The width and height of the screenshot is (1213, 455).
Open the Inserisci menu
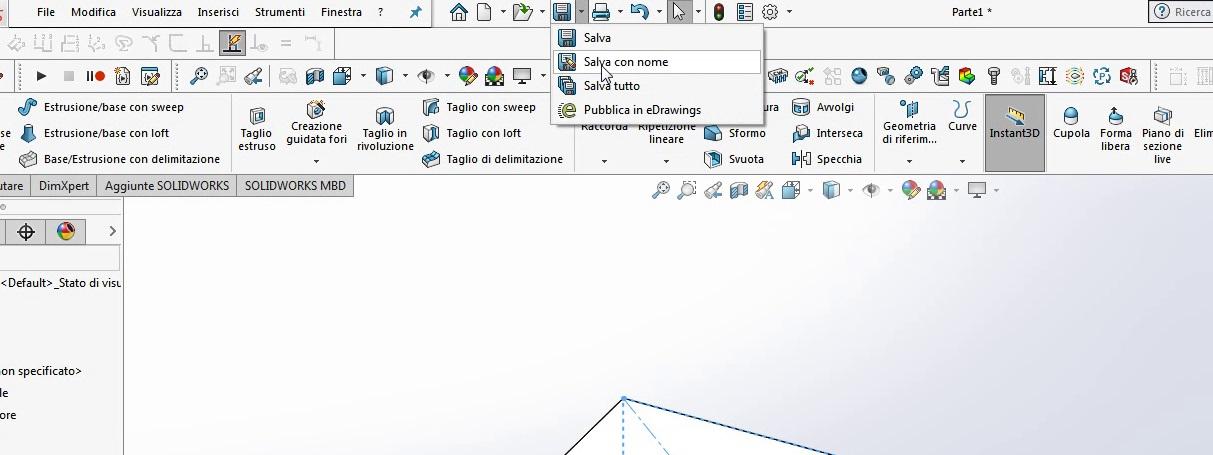point(218,12)
